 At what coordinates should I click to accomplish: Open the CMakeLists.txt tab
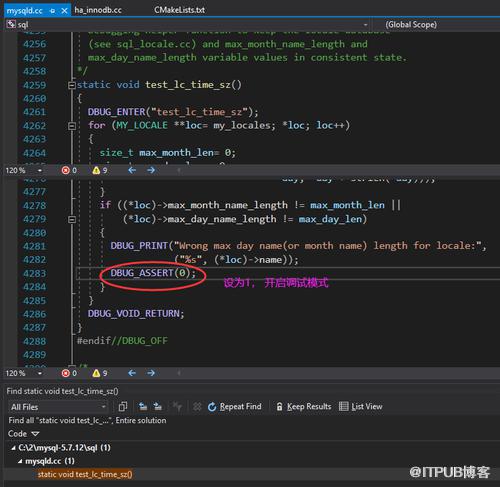179,10
